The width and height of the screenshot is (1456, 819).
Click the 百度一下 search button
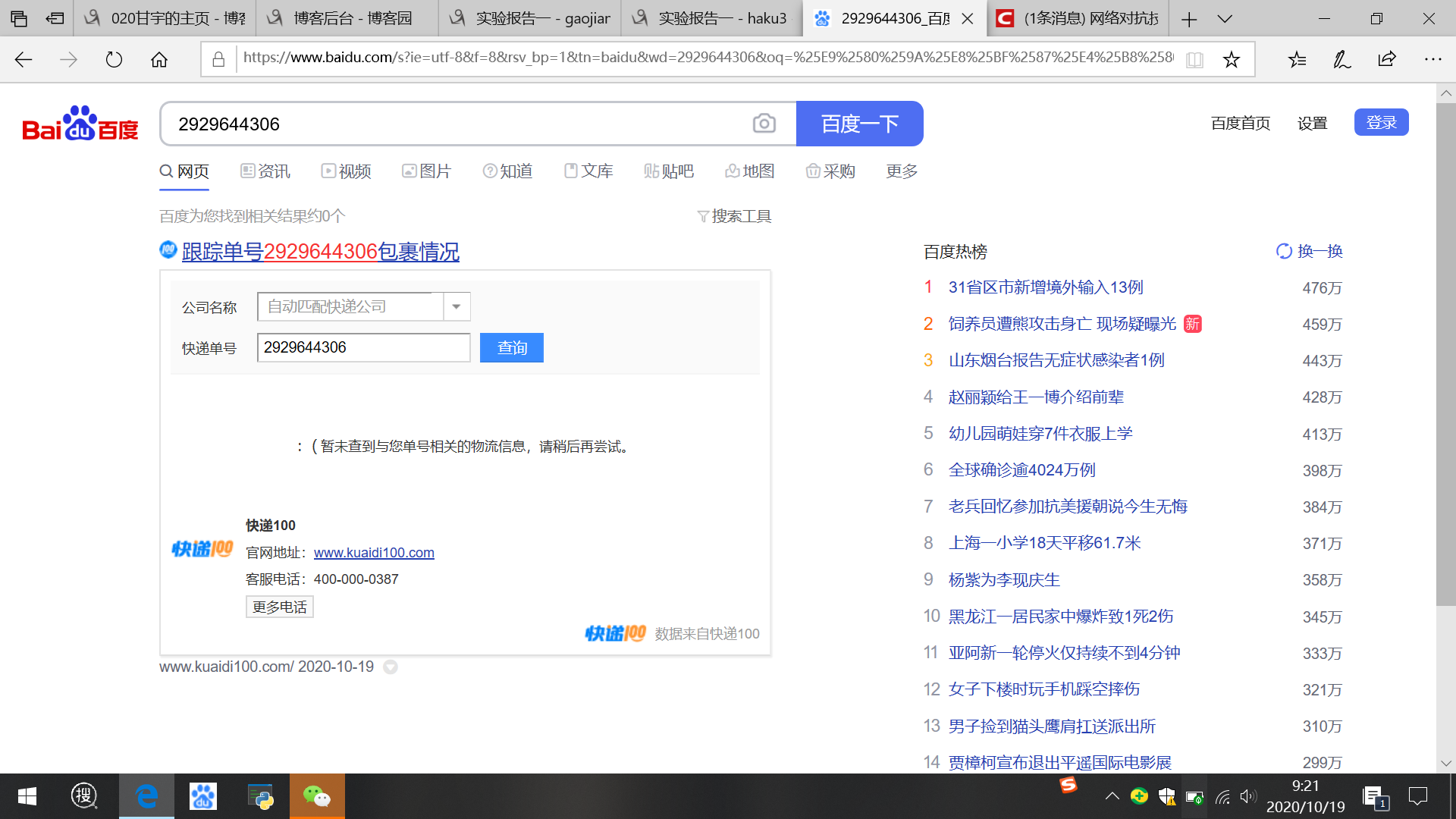pyautogui.click(x=859, y=124)
